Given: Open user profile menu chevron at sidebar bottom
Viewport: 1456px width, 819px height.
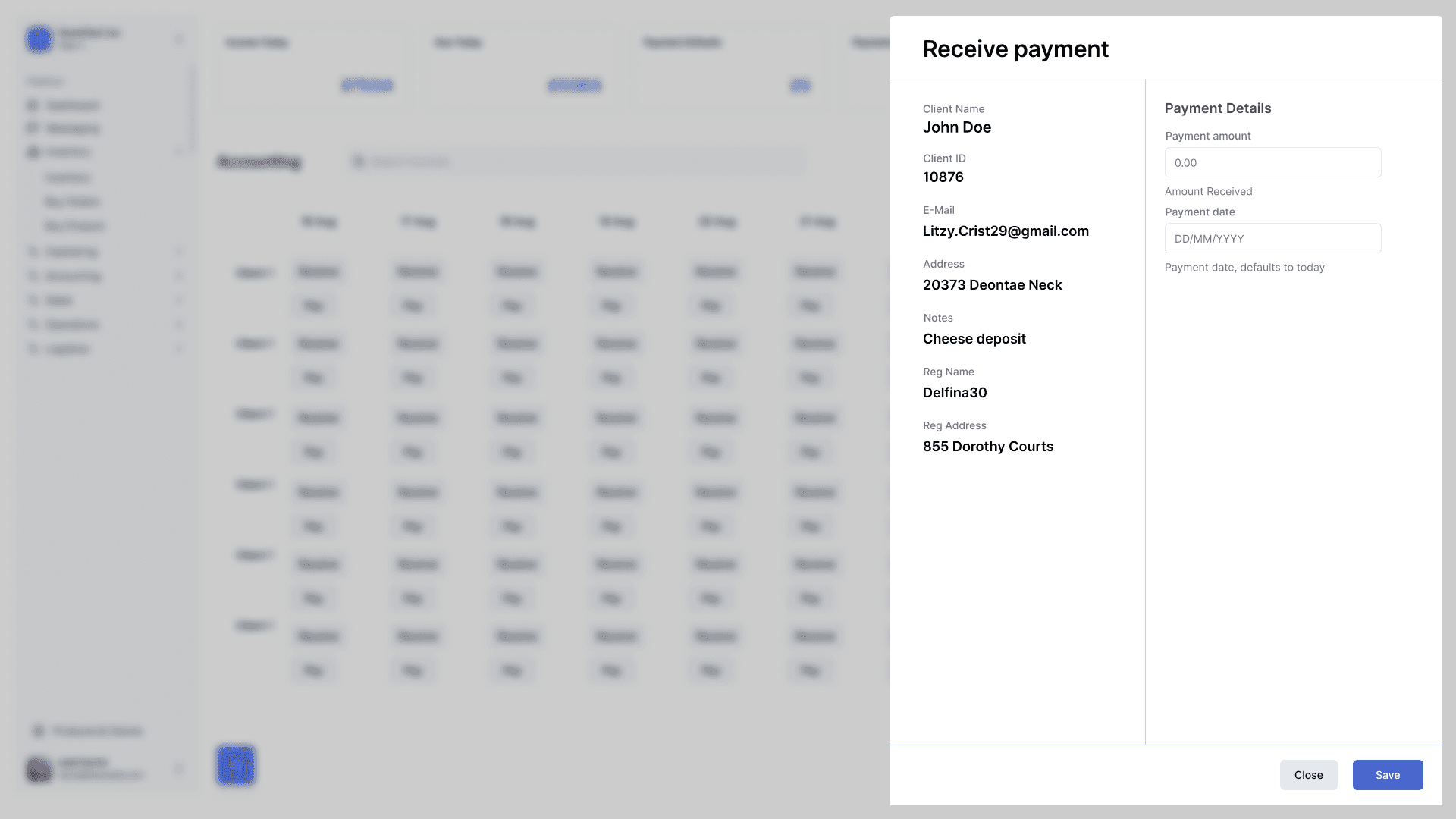Looking at the screenshot, I should point(179,769).
